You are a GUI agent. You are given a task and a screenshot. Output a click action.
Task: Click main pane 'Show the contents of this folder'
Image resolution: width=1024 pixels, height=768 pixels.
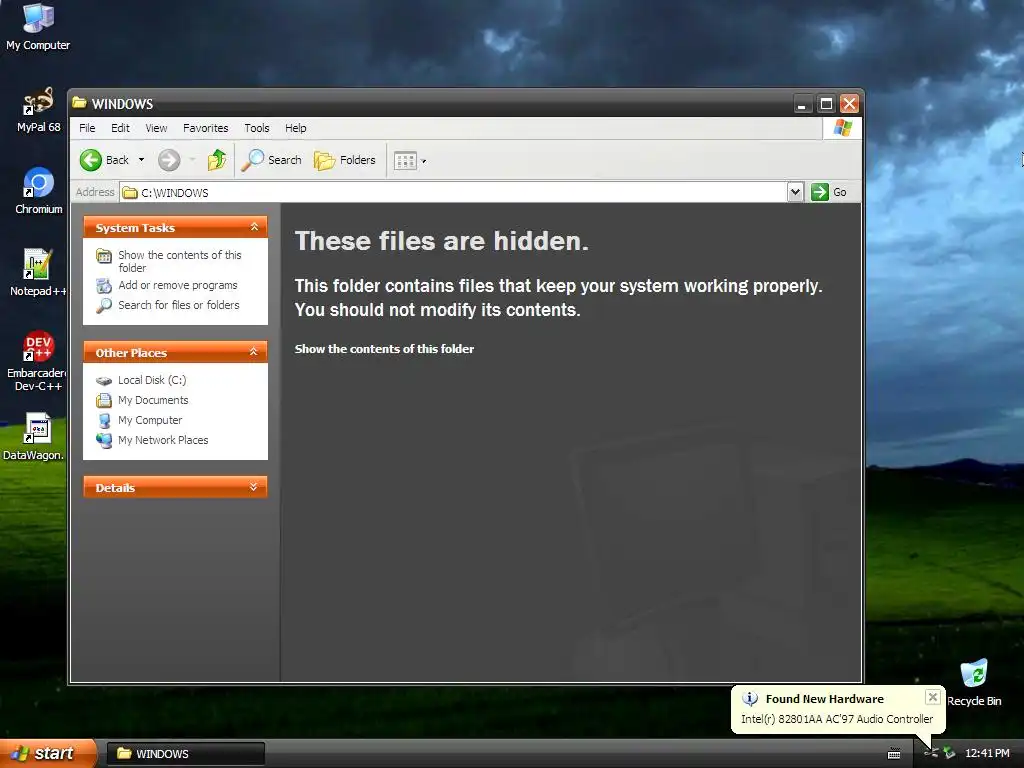[384, 349]
